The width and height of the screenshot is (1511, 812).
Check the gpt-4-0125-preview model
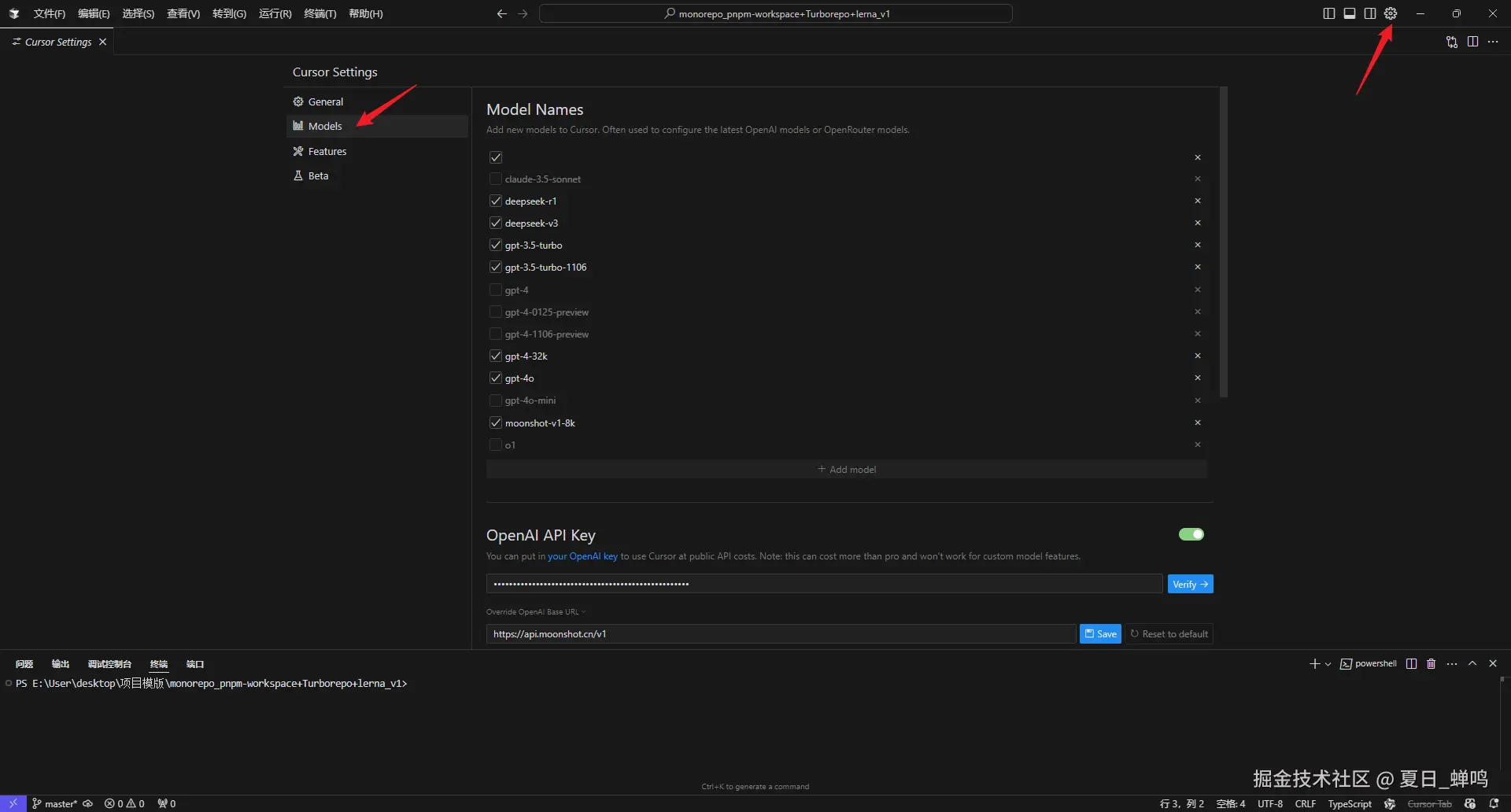496,312
